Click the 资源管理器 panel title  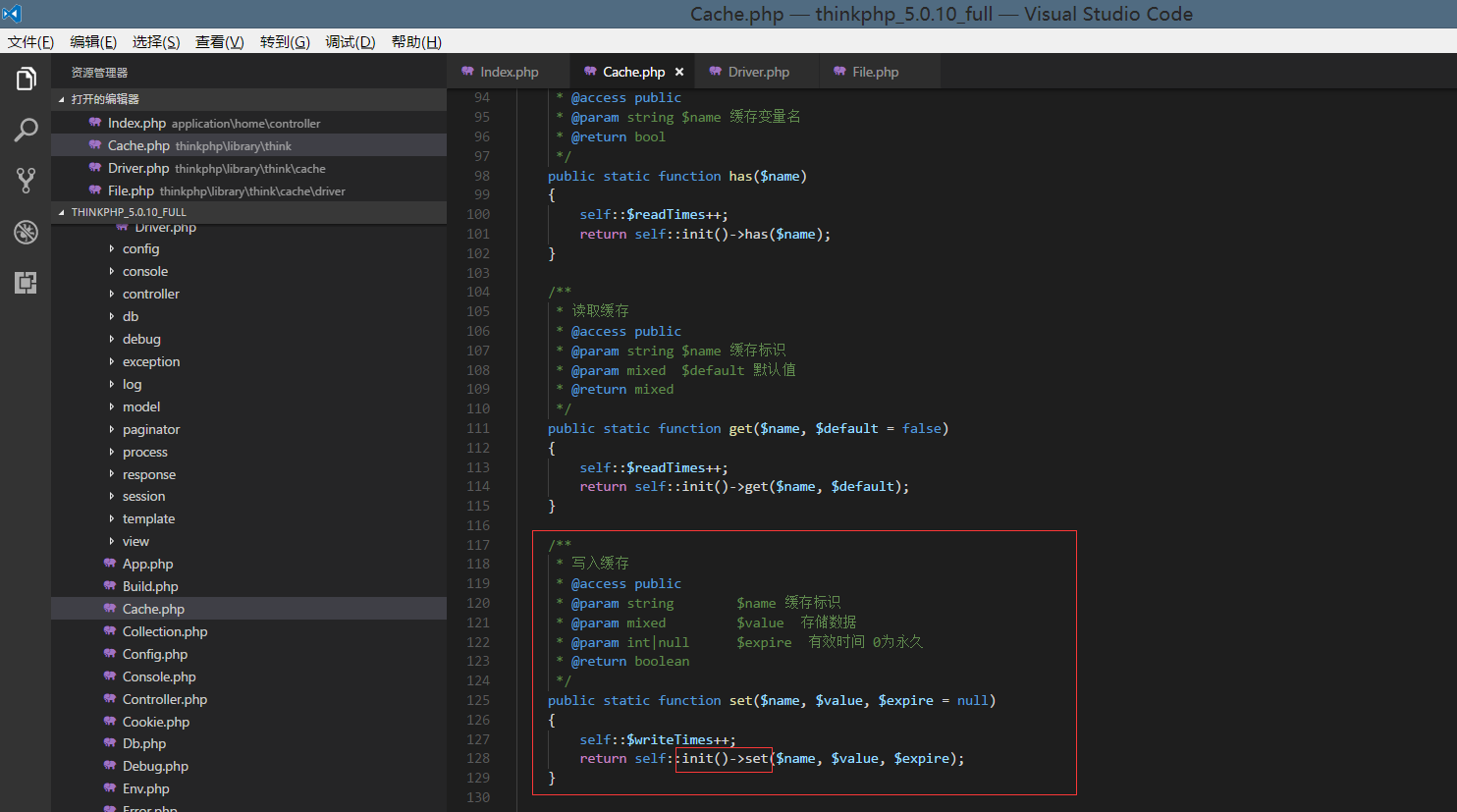tap(99, 73)
